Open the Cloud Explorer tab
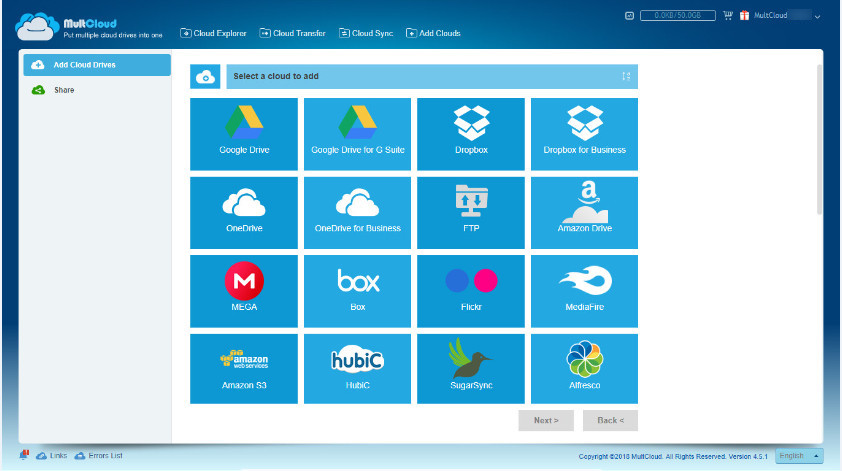This screenshot has width=842, height=471. [213, 33]
